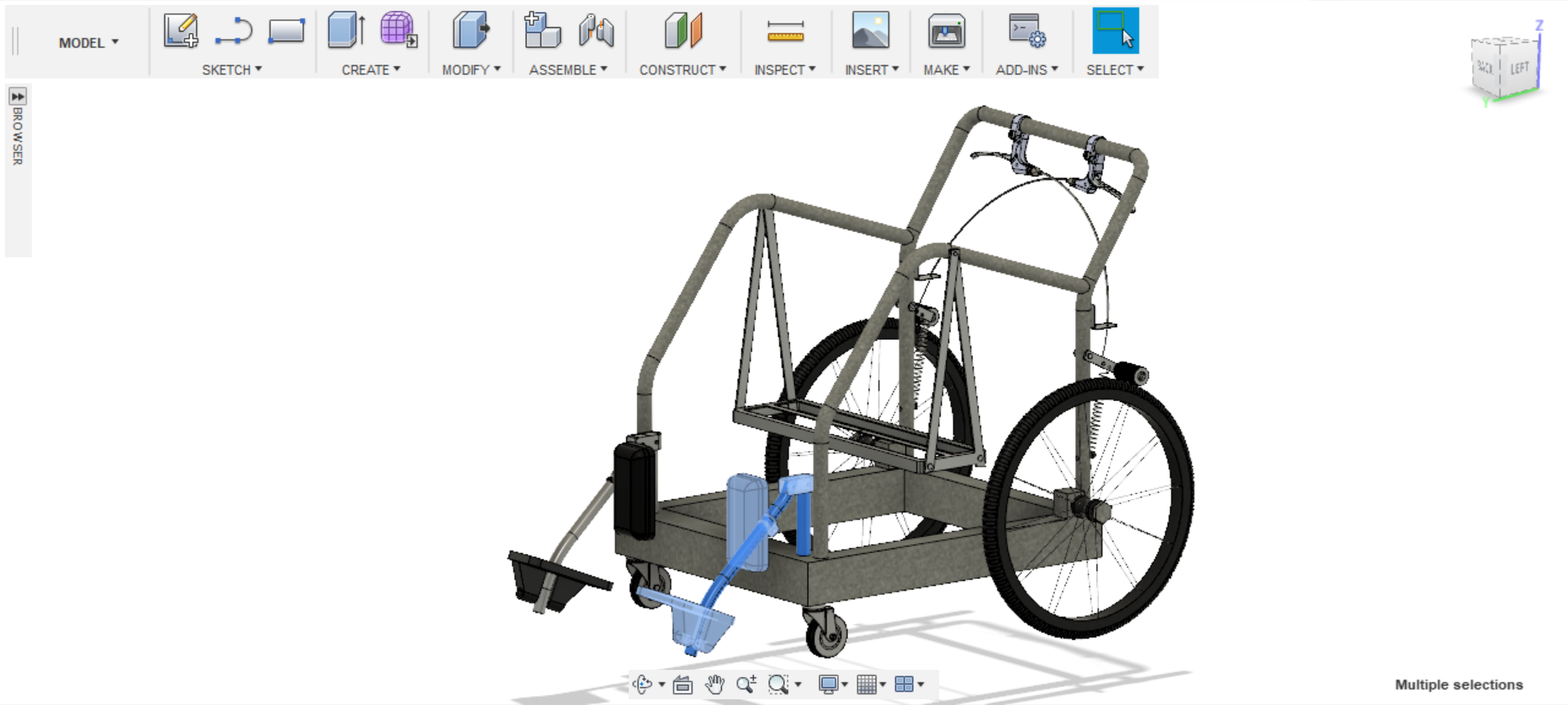Select the Line sketch tool icon
The height and width of the screenshot is (705, 1568).
pyautogui.click(x=234, y=31)
